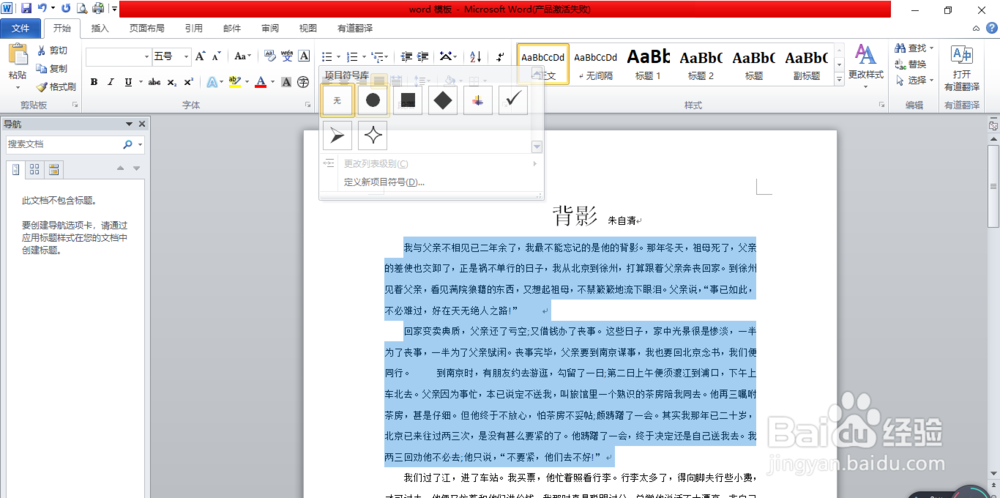1000x498 pixels.
Task: Toggle Underline formatting
Action: (x=128, y=82)
